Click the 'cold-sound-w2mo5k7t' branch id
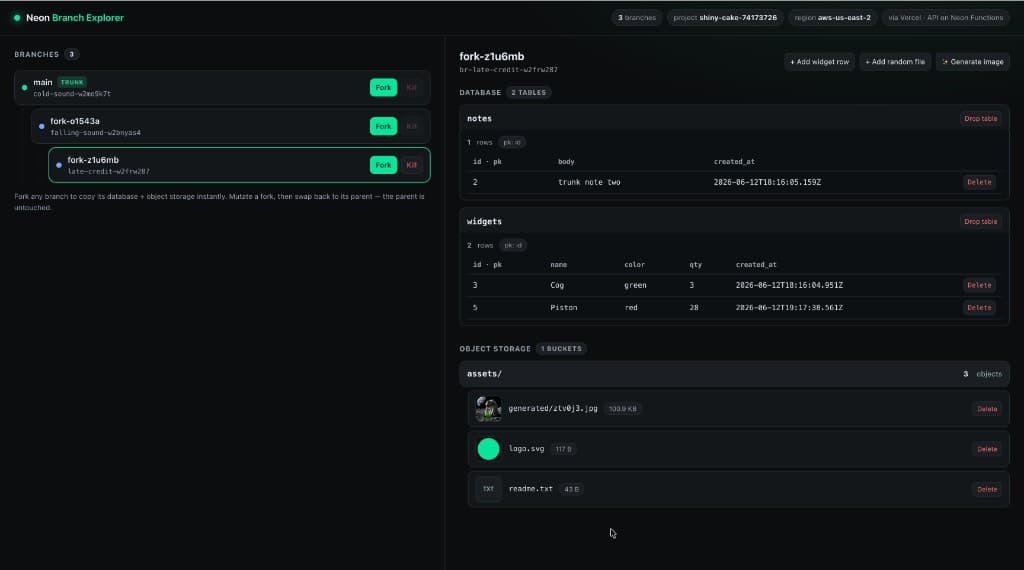 (72, 94)
